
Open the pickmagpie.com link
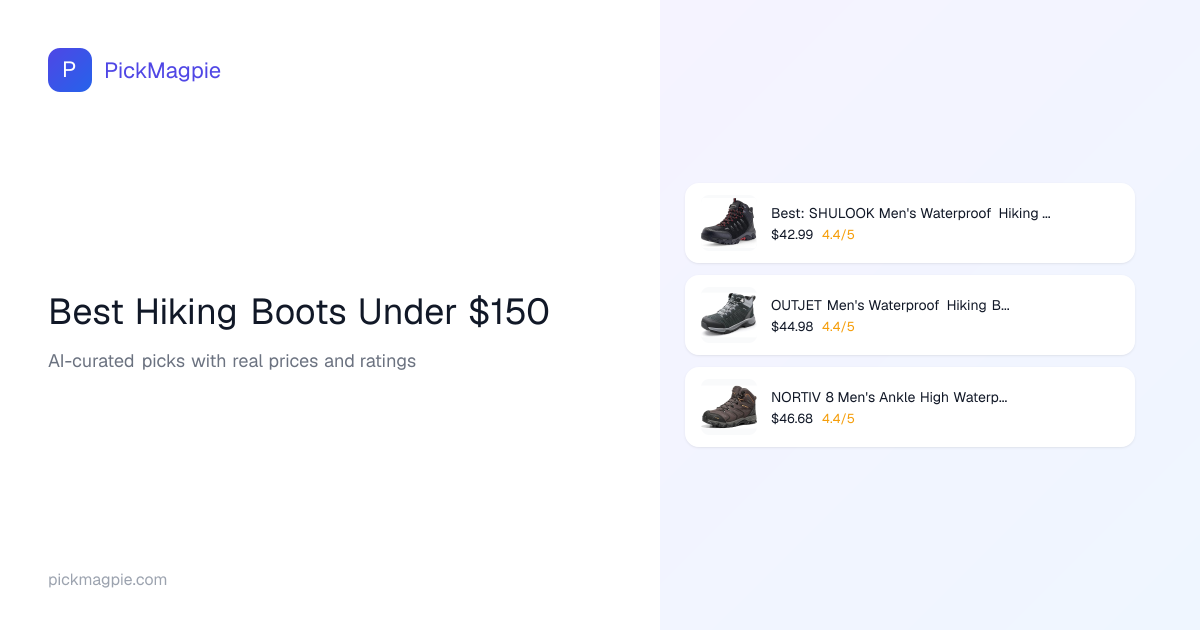(x=107, y=580)
